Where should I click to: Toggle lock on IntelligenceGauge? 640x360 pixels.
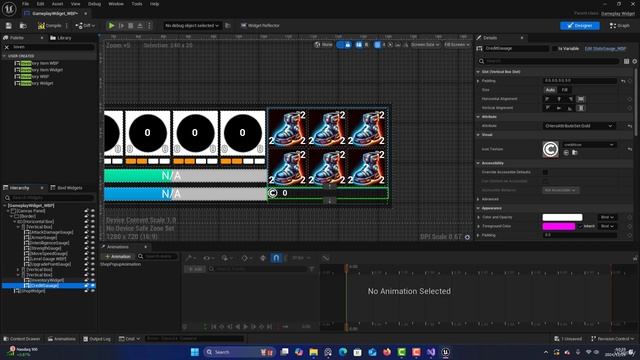[86, 243]
